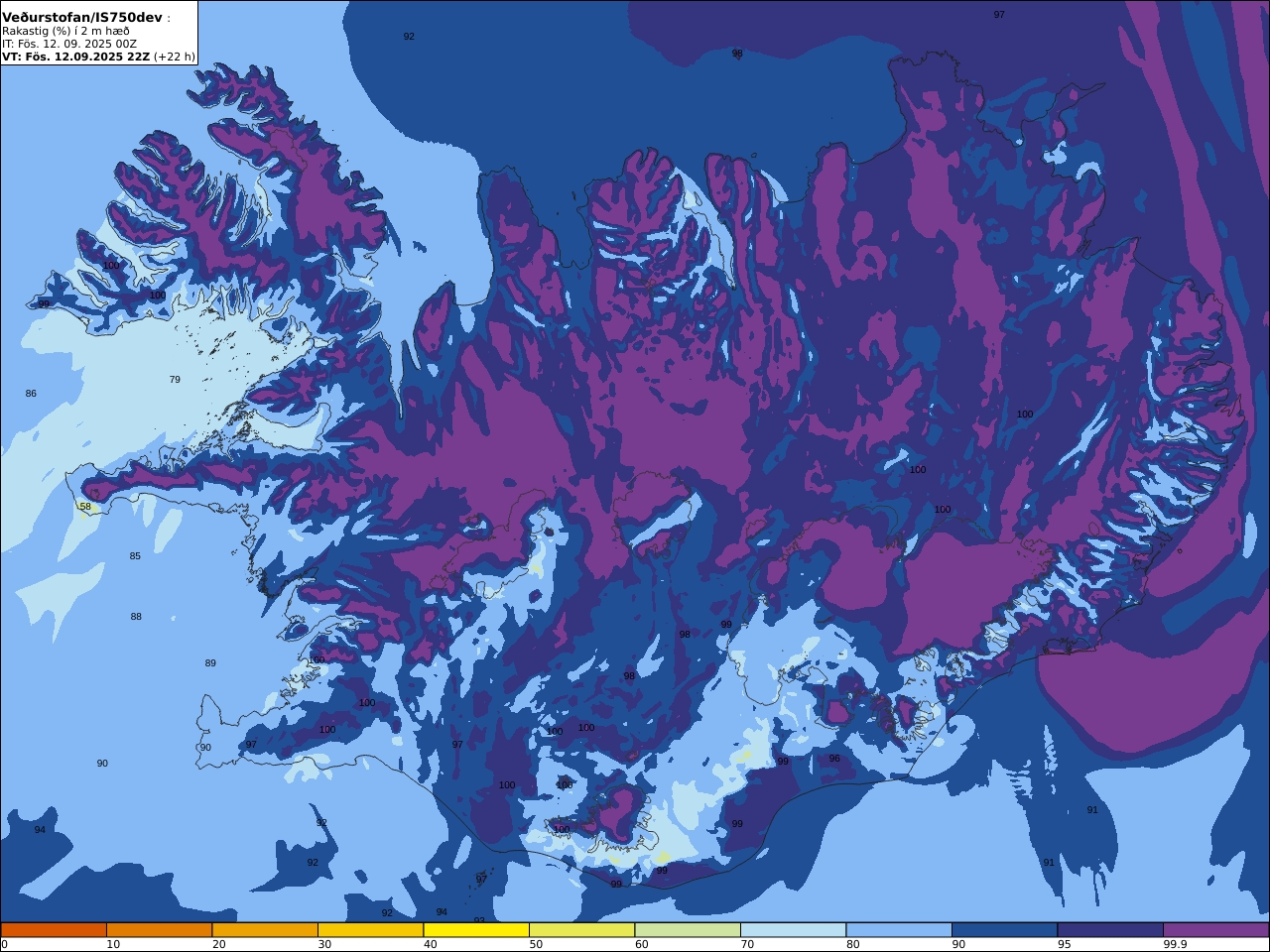The width and height of the screenshot is (1270, 952).
Task: Click the legend scale label '30'
Action: (x=324, y=944)
